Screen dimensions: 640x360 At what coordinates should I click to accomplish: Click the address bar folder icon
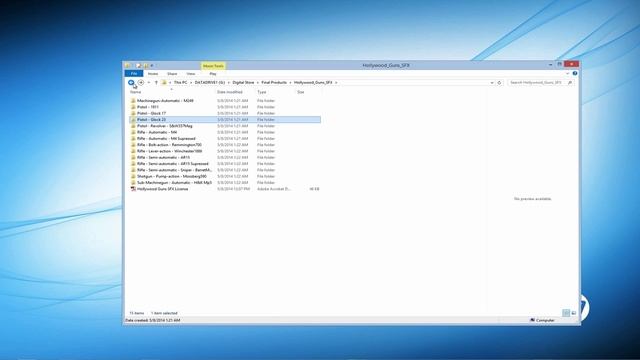[x=164, y=82]
